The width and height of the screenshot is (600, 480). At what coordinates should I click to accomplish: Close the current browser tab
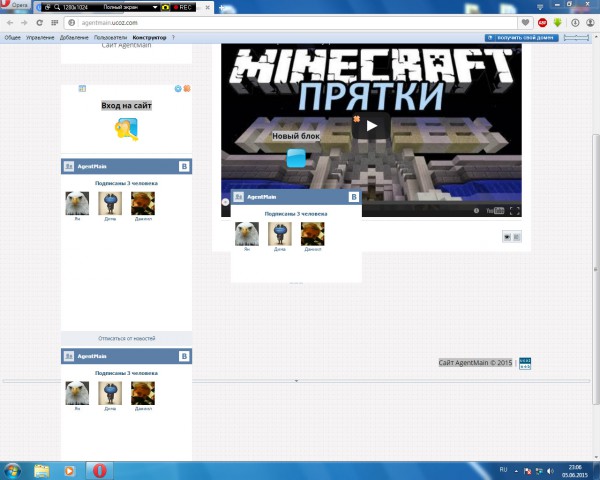pos(207,7)
